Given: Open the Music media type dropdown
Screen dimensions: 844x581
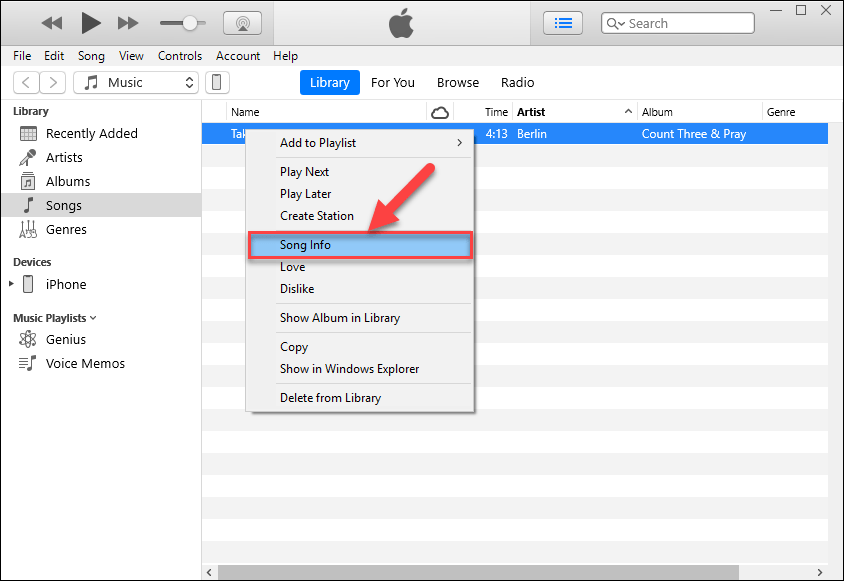Looking at the screenshot, I should coord(137,82).
